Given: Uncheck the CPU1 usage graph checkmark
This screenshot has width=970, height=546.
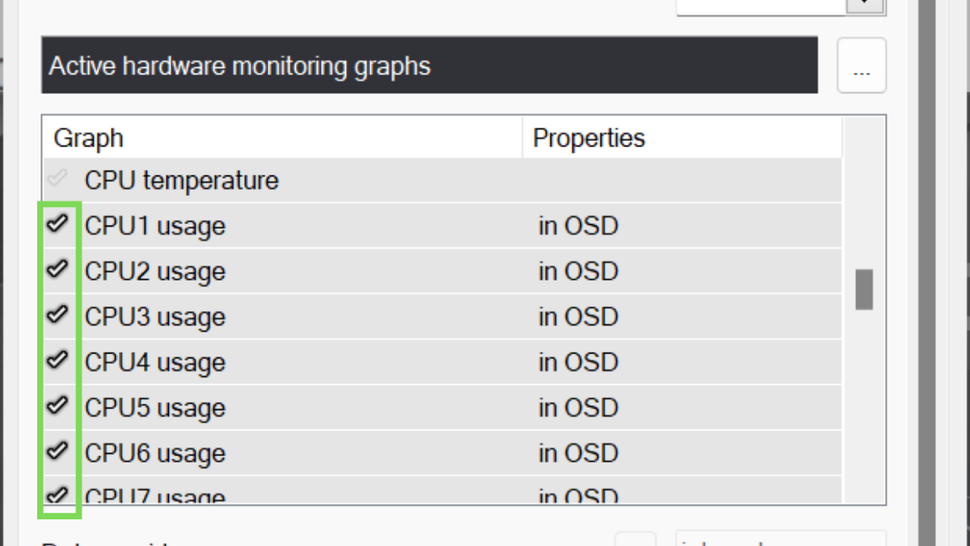Looking at the screenshot, I should [x=58, y=224].
